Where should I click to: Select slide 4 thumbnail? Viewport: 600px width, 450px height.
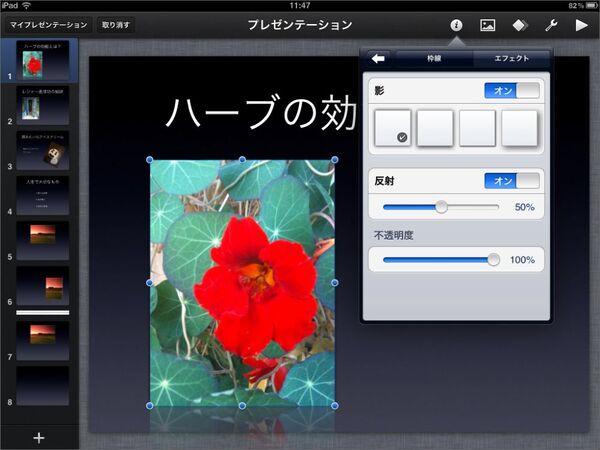tap(42, 196)
